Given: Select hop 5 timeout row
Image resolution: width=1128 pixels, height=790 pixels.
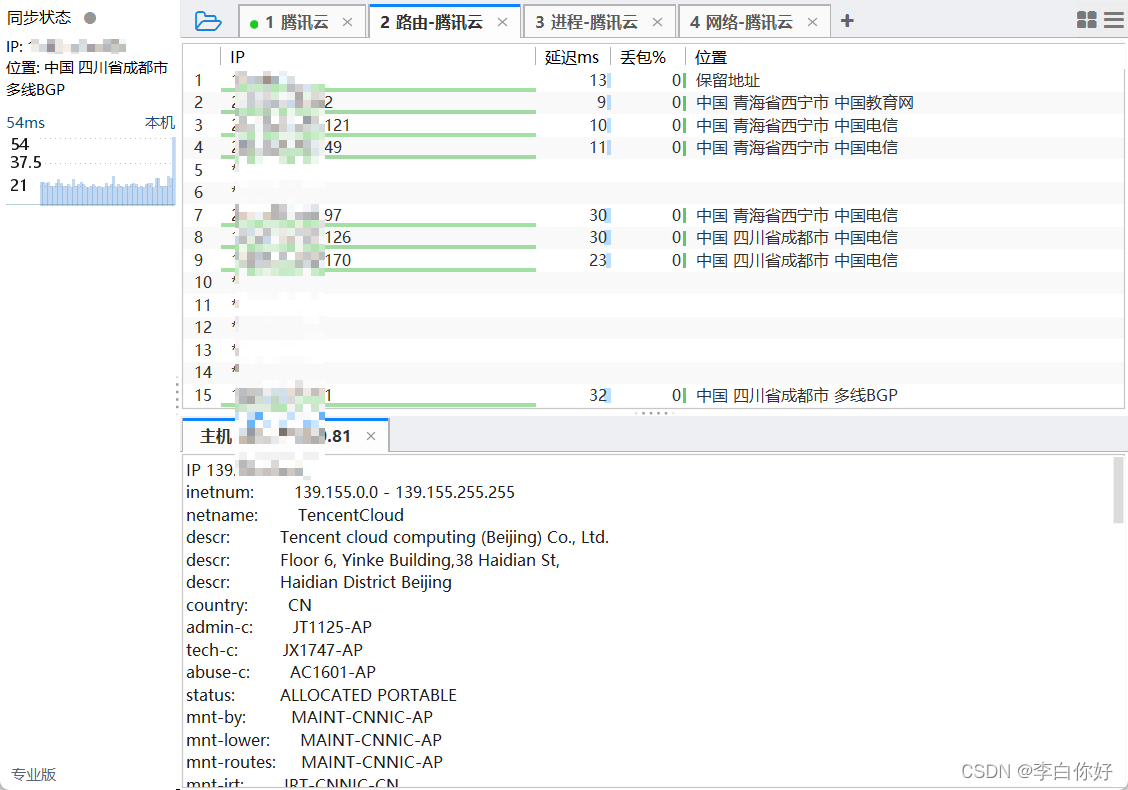Looking at the screenshot, I should point(653,171).
